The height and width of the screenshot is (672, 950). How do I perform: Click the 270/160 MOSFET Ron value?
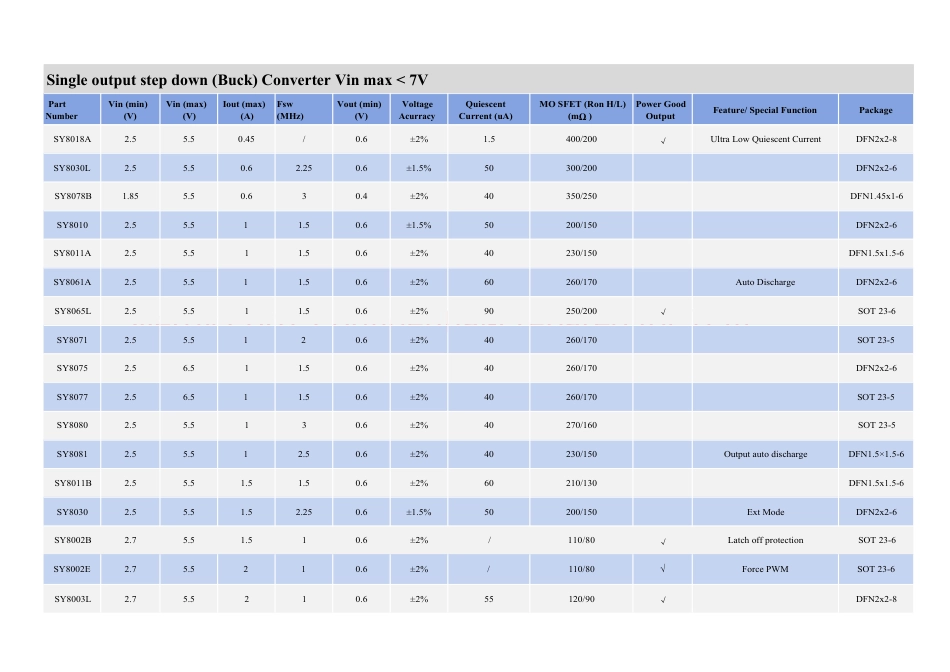pos(581,425)
